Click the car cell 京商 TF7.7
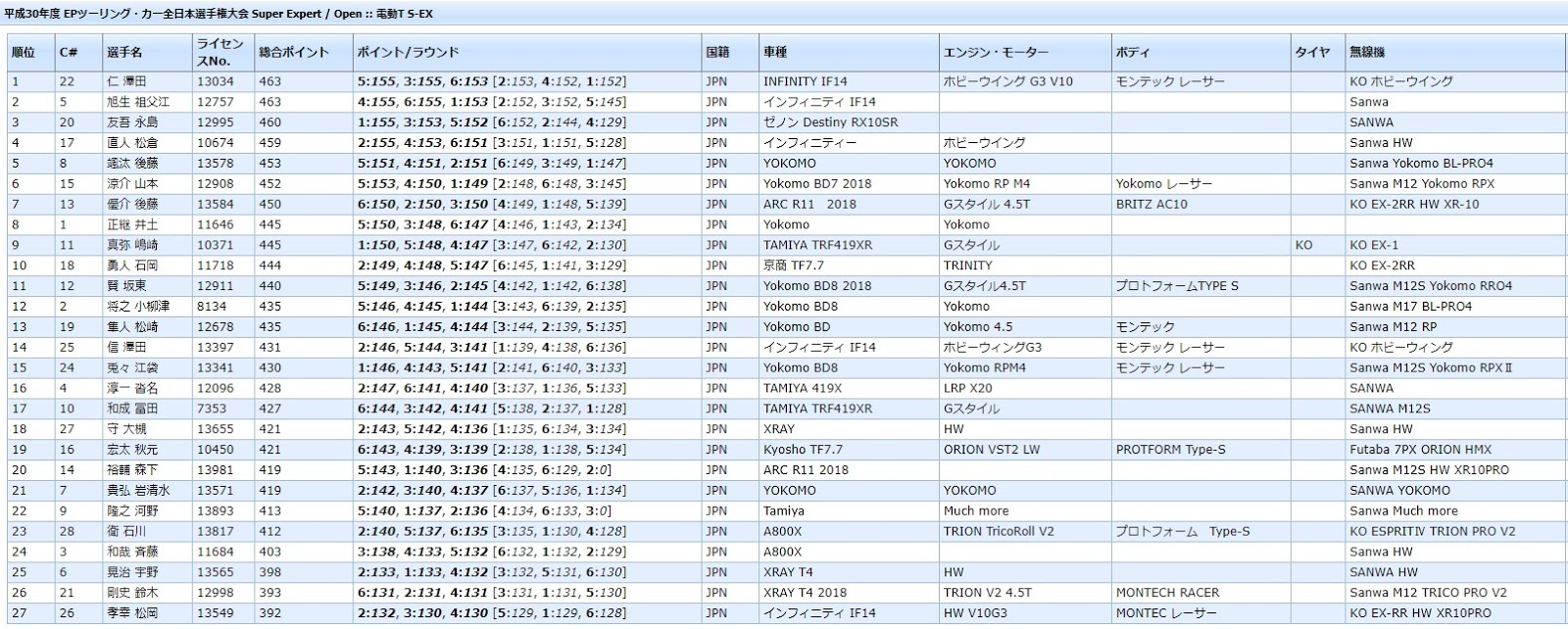 [794, 266]
